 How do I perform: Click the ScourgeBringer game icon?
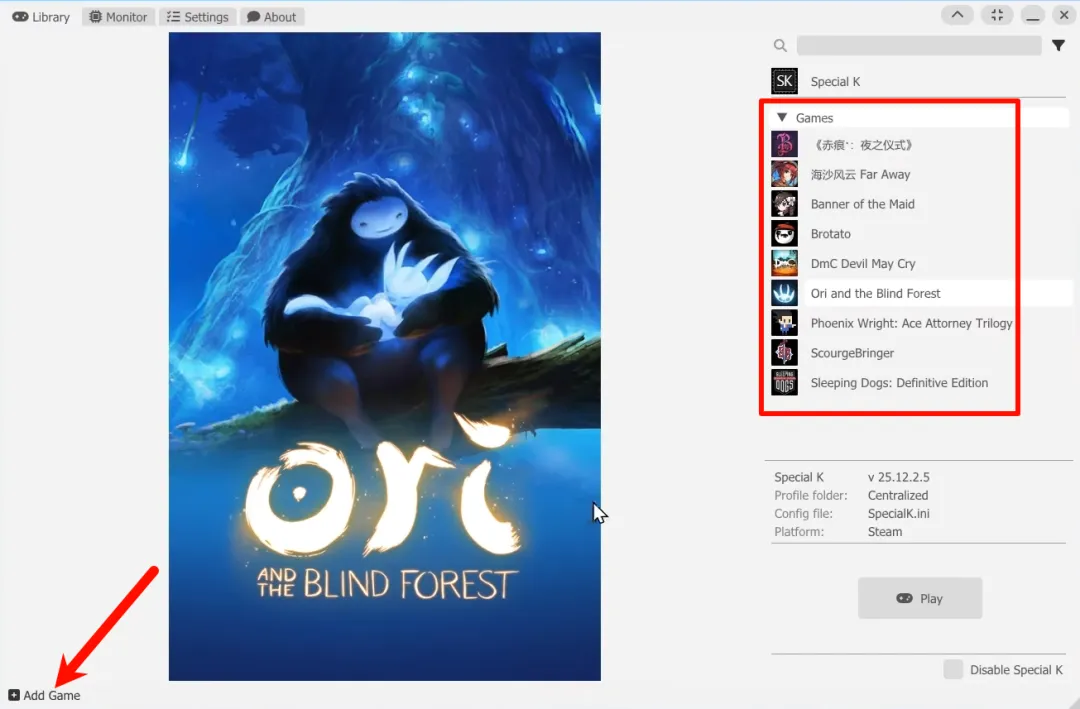[x=785, y=352]
